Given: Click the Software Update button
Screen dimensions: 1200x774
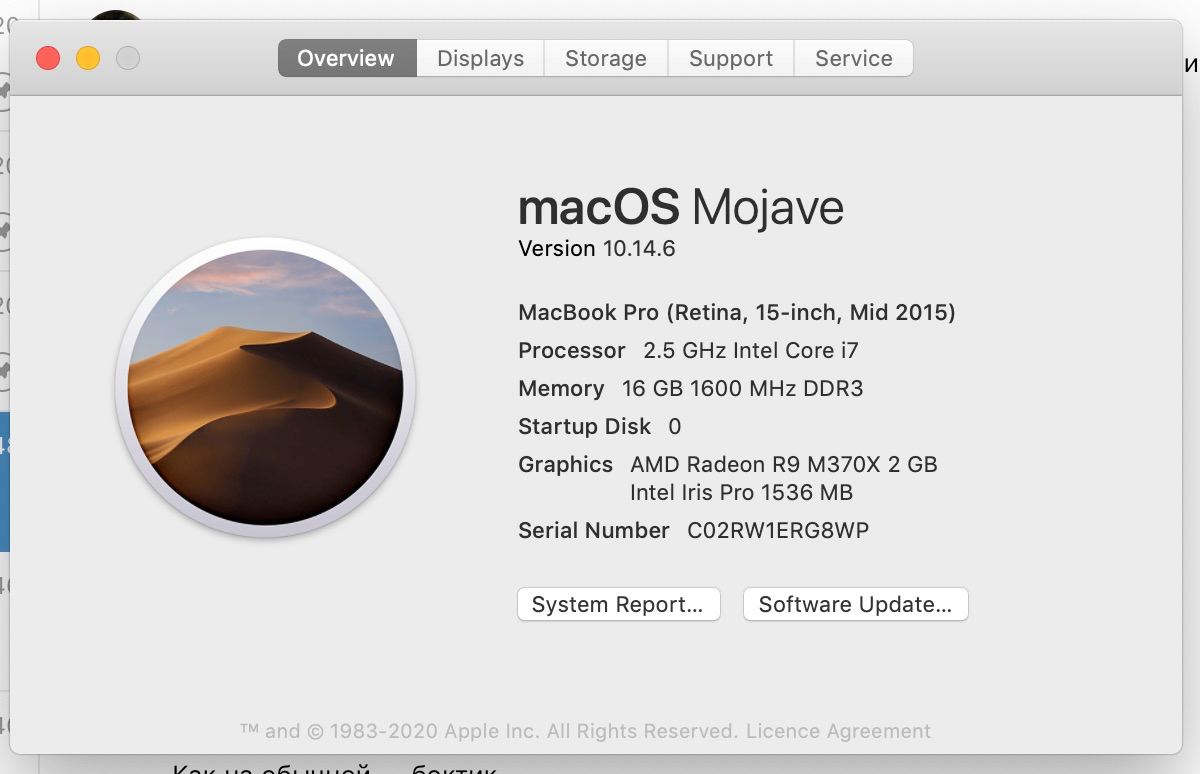Looking at the screenshot, I should click(855, 604).
